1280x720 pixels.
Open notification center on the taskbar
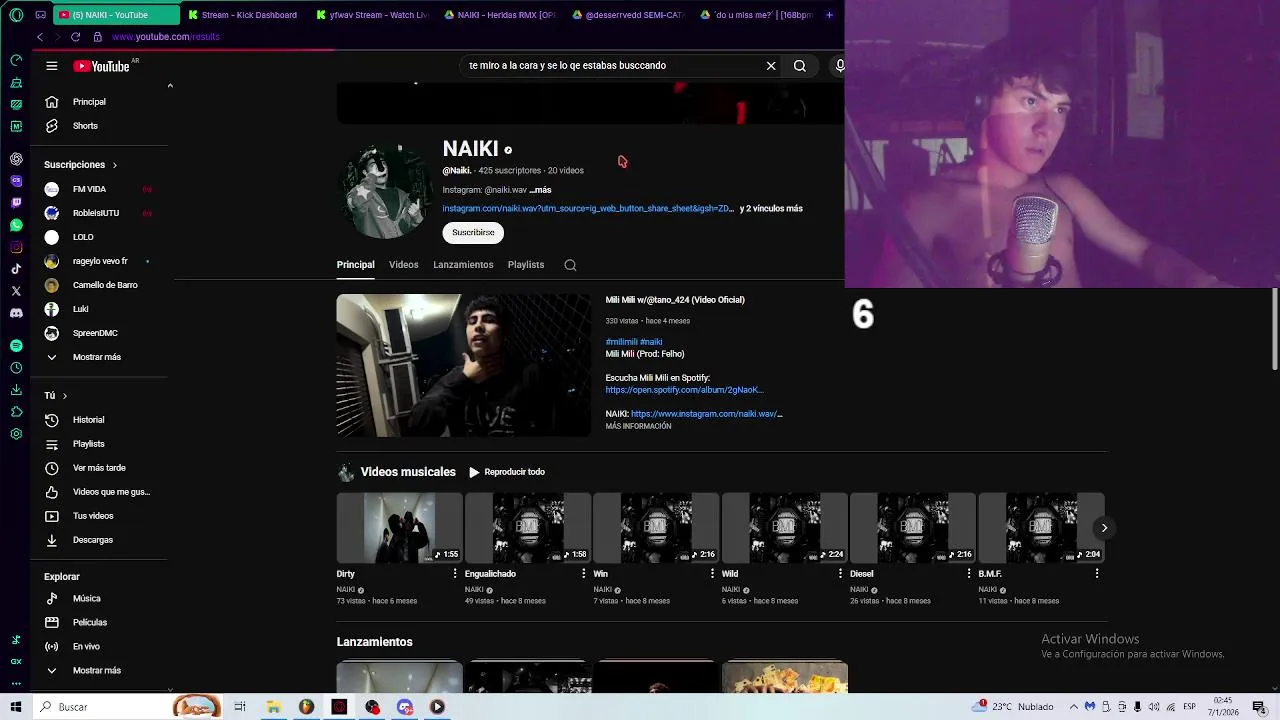click(1260, 707)
